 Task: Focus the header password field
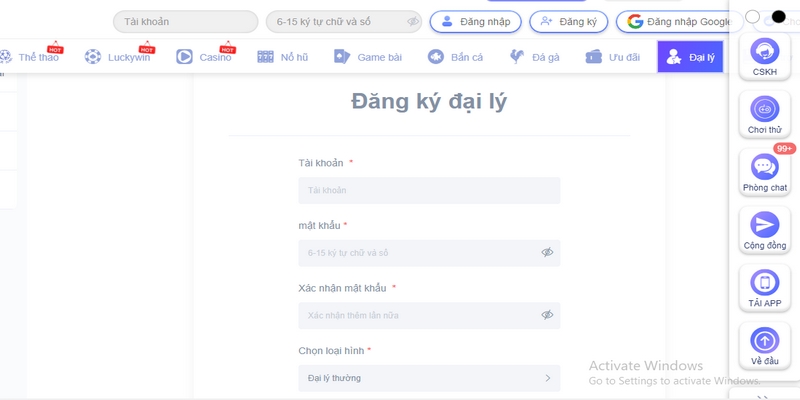(x=344, y=21)
